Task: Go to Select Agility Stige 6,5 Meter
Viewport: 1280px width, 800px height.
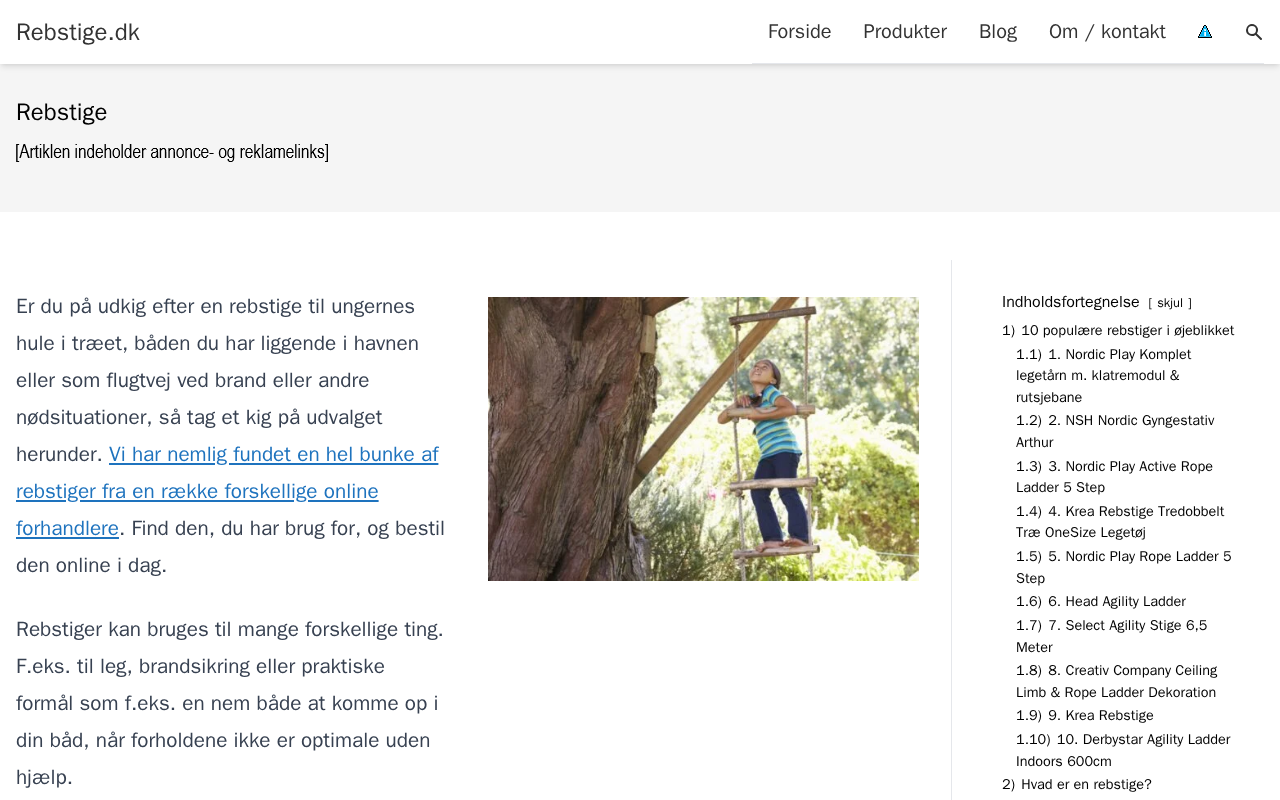Action: tap(1112, 636)
